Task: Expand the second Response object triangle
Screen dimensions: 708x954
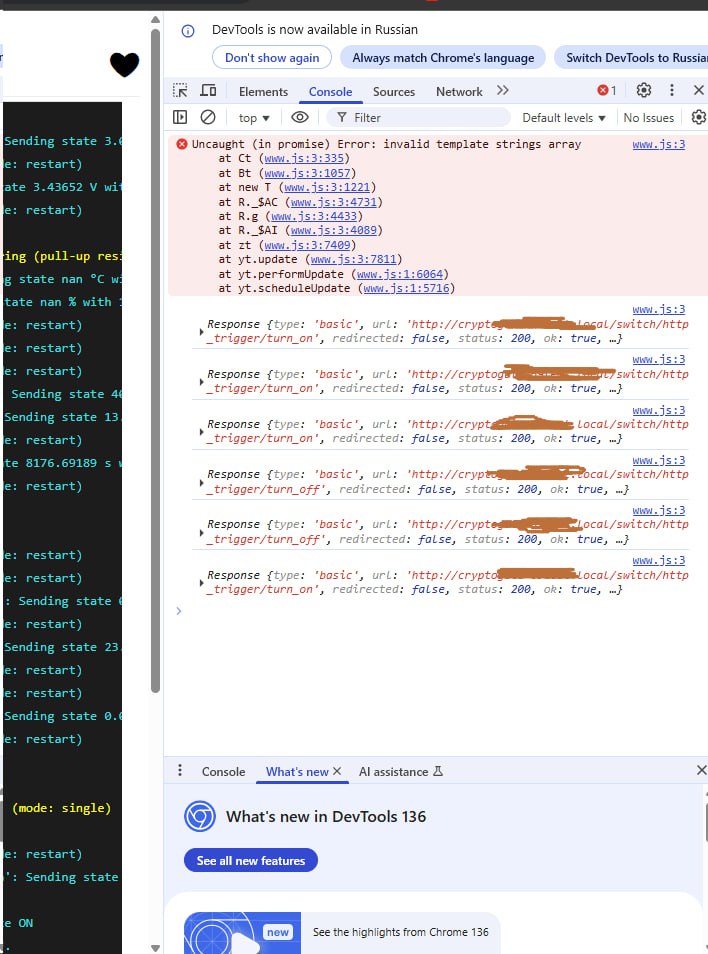Action: (x=201, y=381)
